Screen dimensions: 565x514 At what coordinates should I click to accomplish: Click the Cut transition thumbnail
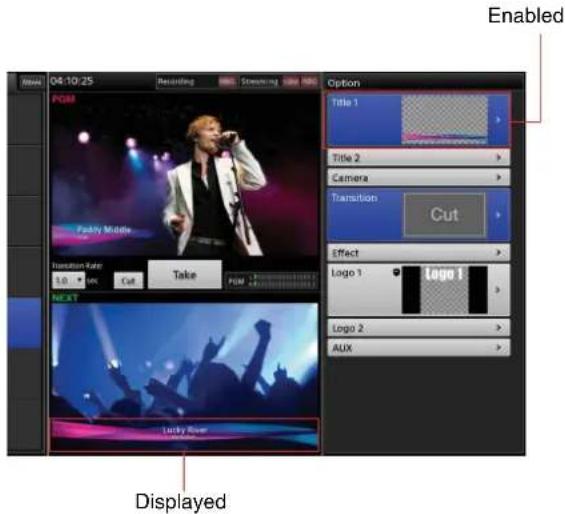[x=444, y=215]
